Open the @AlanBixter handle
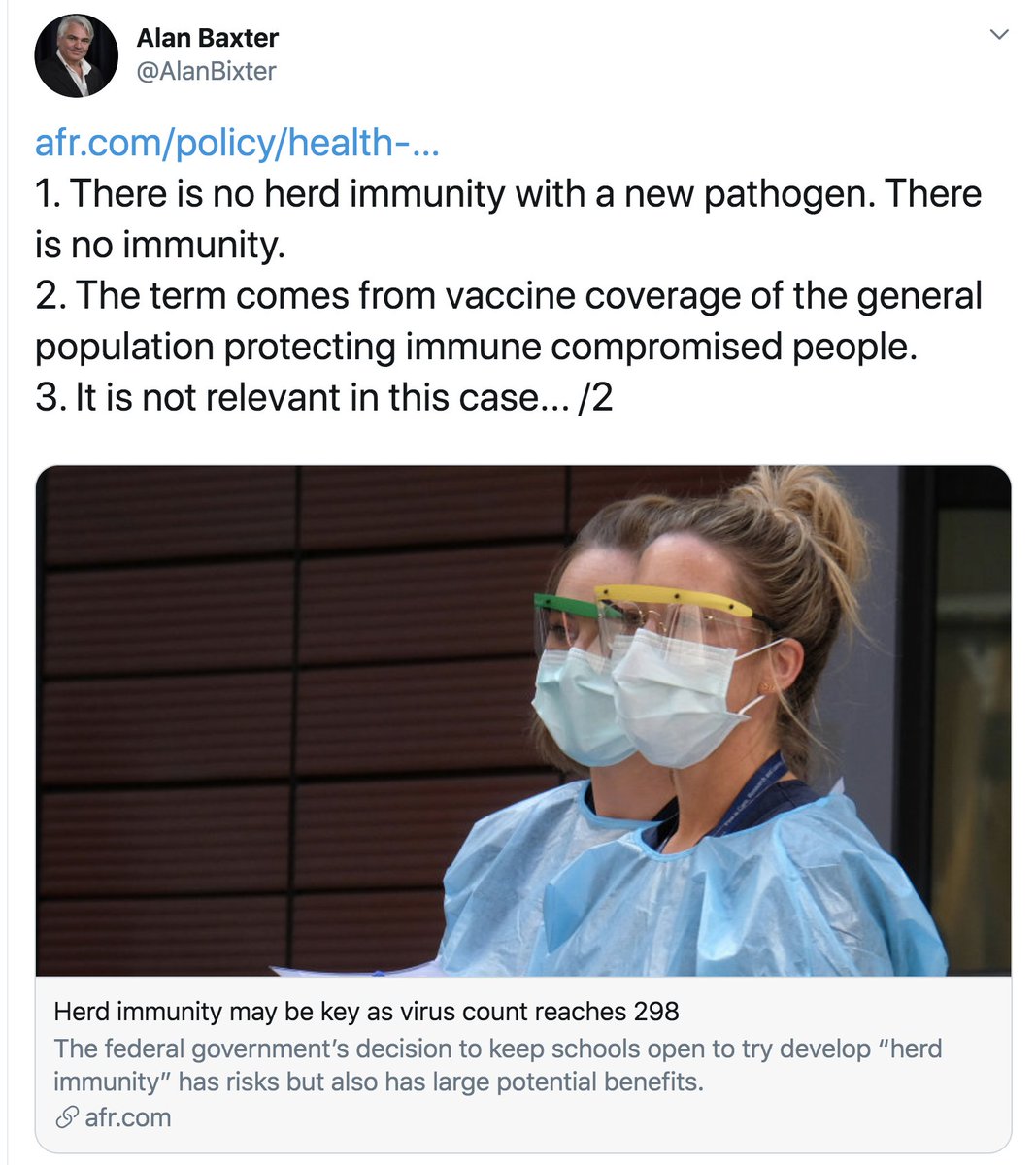 tap(206, 71)
